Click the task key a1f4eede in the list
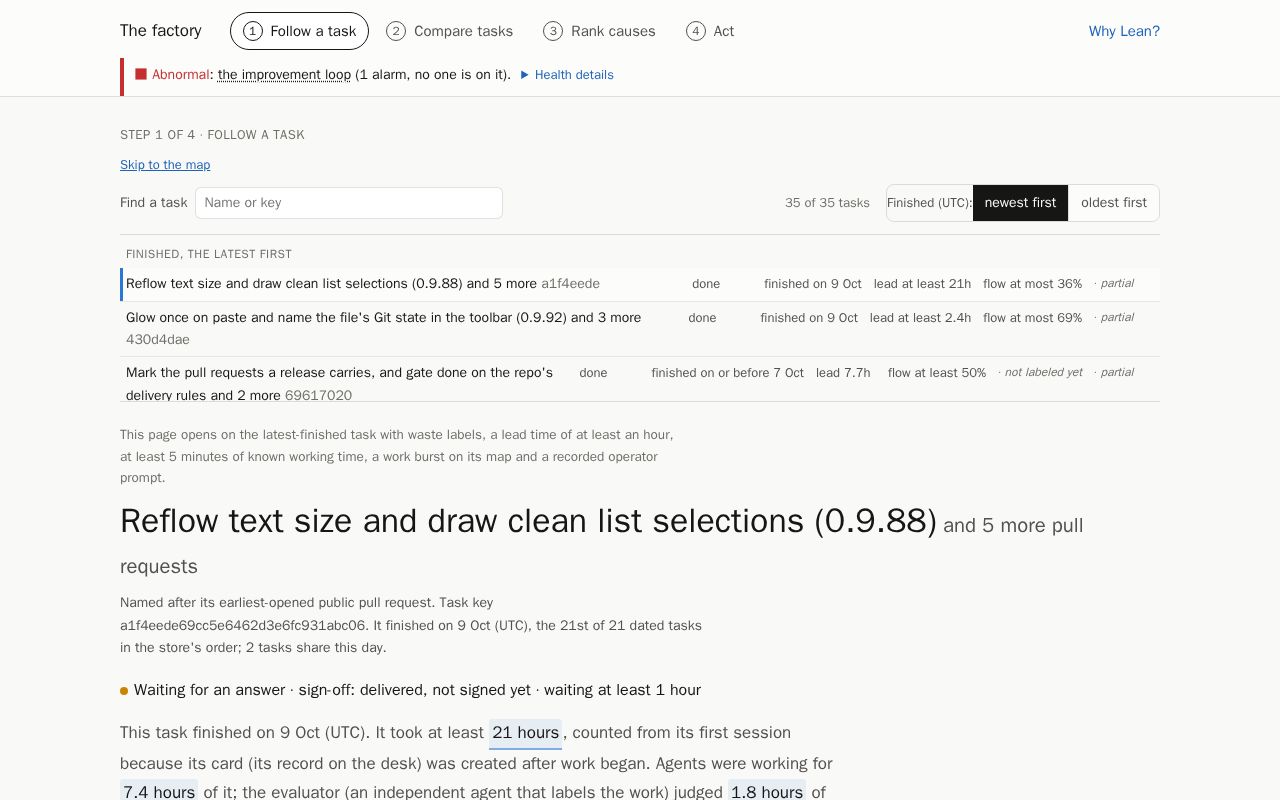 570,284
